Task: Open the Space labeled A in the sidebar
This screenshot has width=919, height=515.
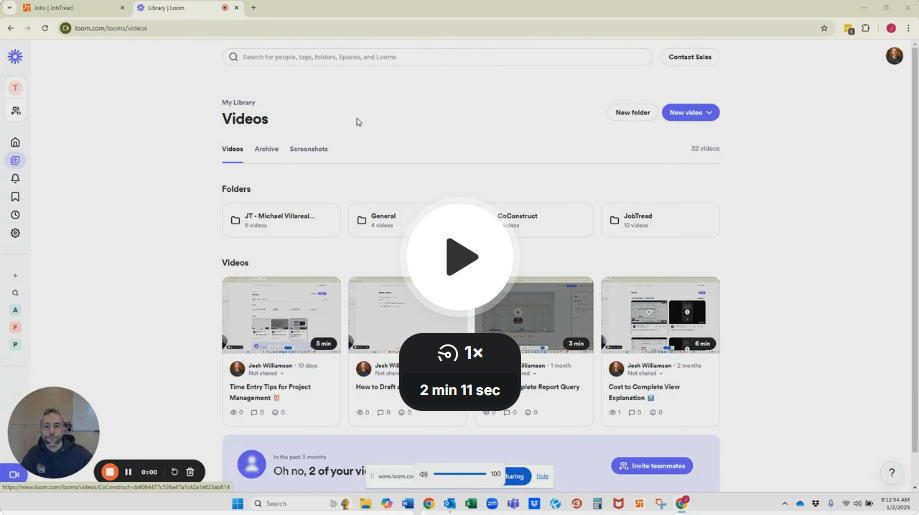Action: pyautogui.click(x=15, y=310)
